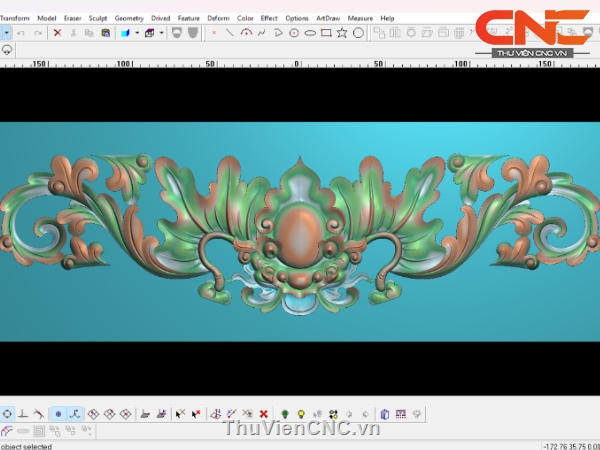This screenshot has width=600, height=450.
Task: Open the blue cube view dropdown arrow
Action: click(137, 32)
